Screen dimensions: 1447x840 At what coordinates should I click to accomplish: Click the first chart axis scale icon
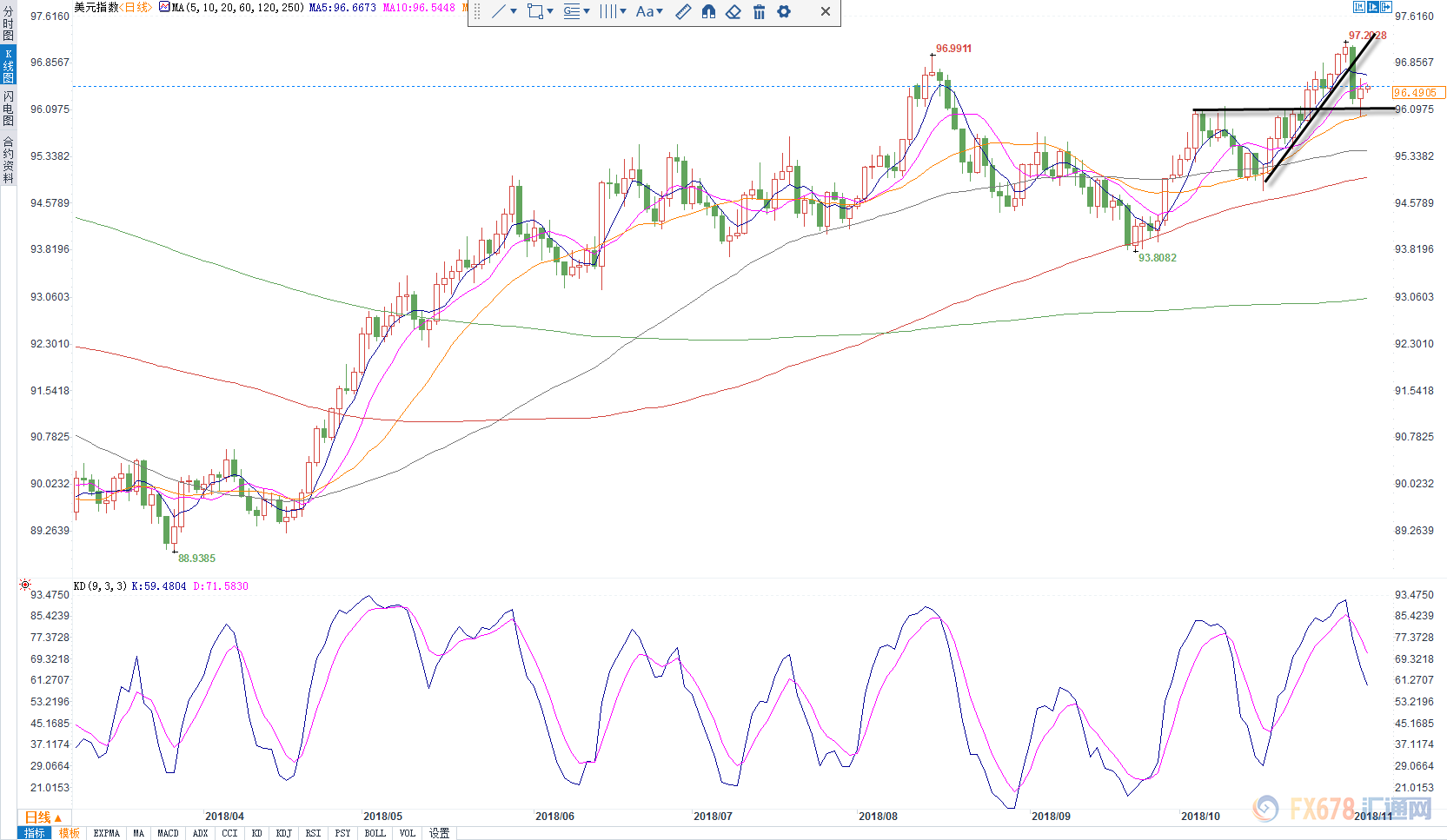tap(1359, 7)
